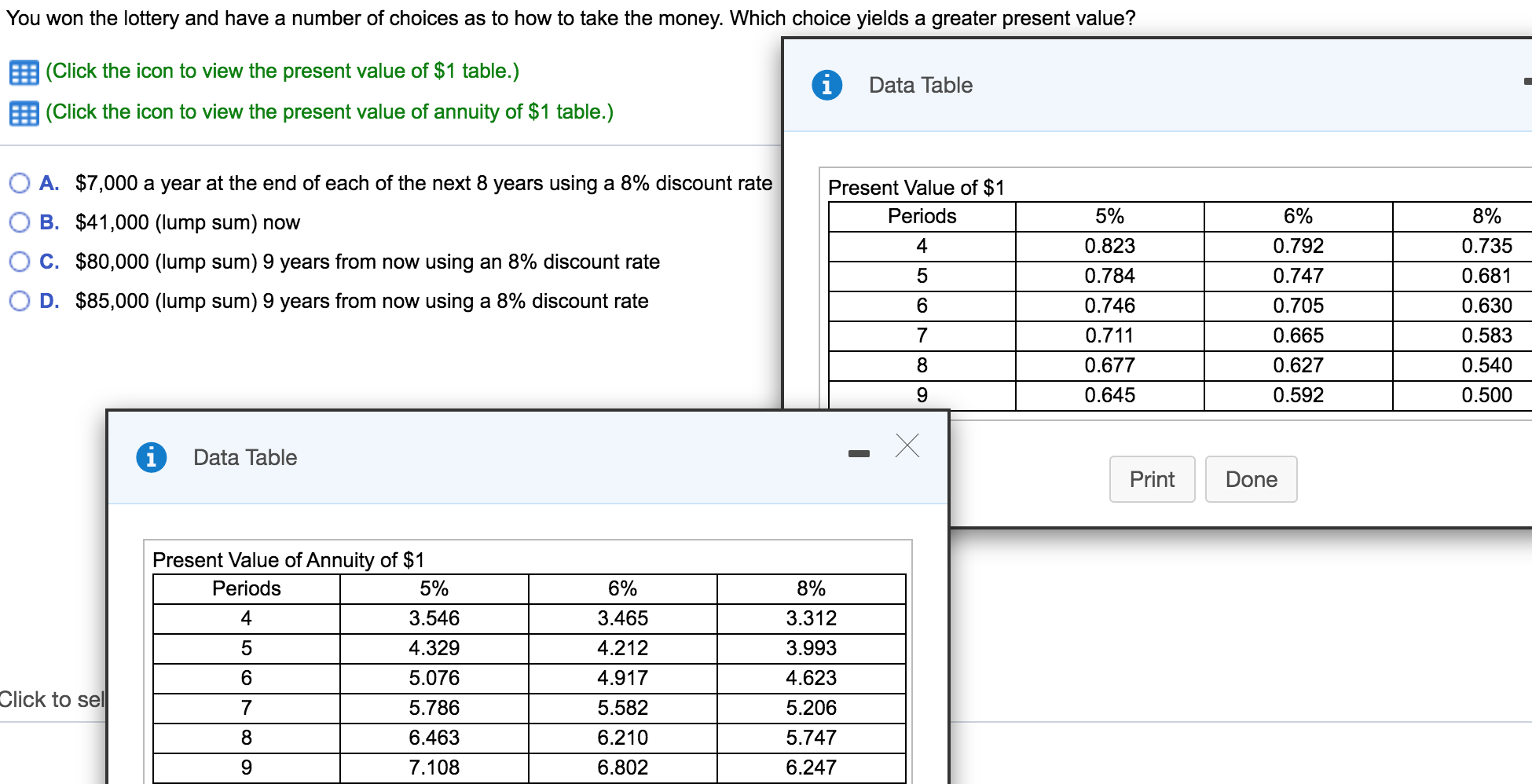Viewport: 1532px width, 784px height.
Task: Click the 4.623 cell in the annuity table
Action: coord(812,678)
